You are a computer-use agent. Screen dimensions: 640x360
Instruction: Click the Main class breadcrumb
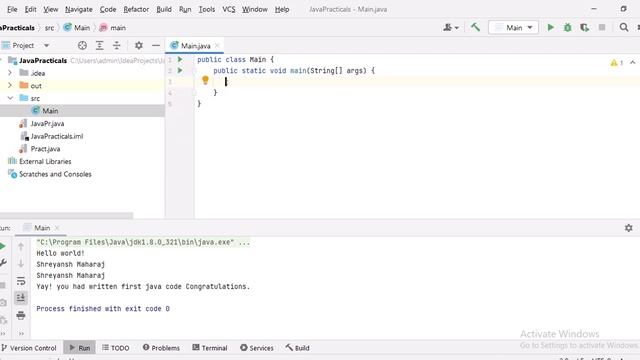(x=77, y=28)
